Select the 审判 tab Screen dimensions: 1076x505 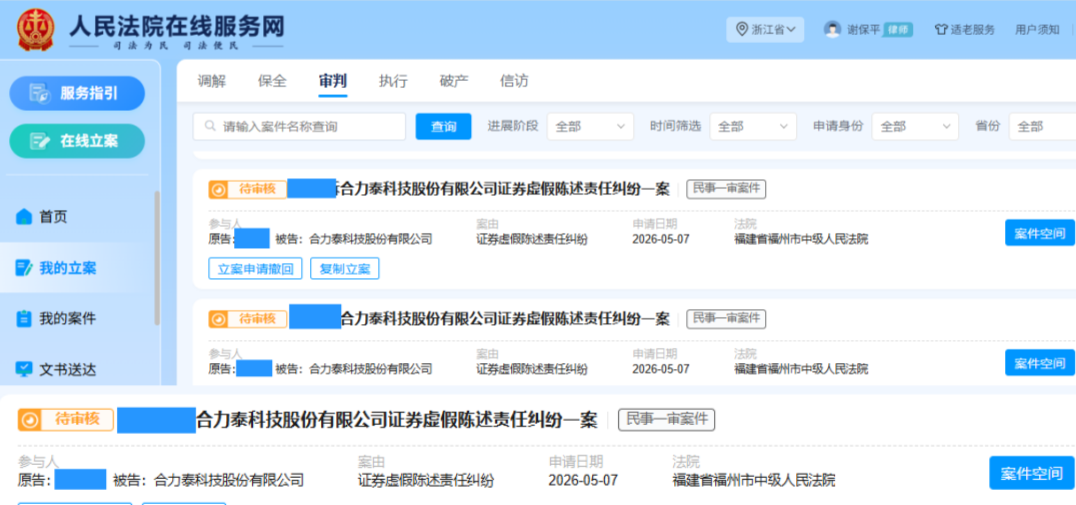(x=333, y=81)
